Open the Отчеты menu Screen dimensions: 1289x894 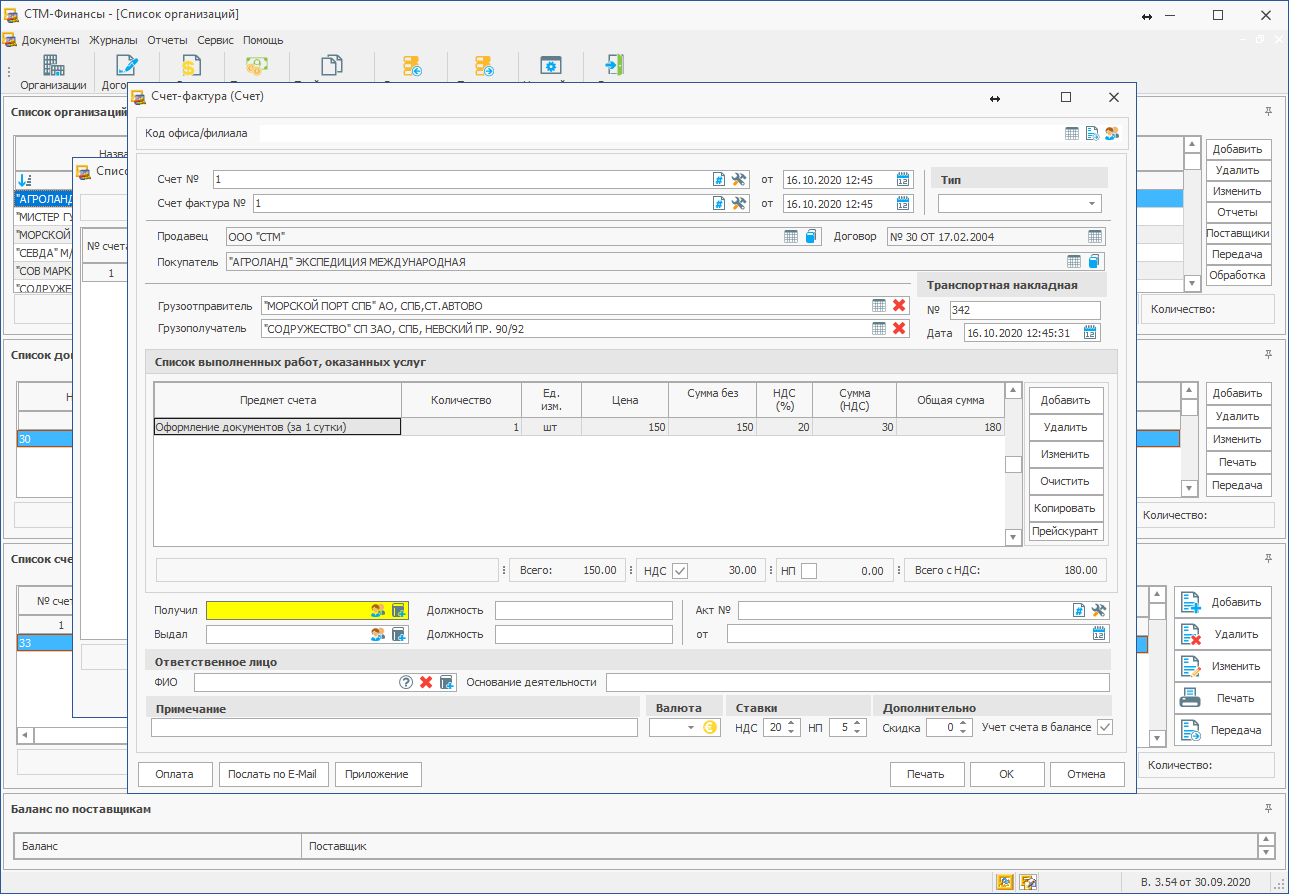[x=167, y=40]
